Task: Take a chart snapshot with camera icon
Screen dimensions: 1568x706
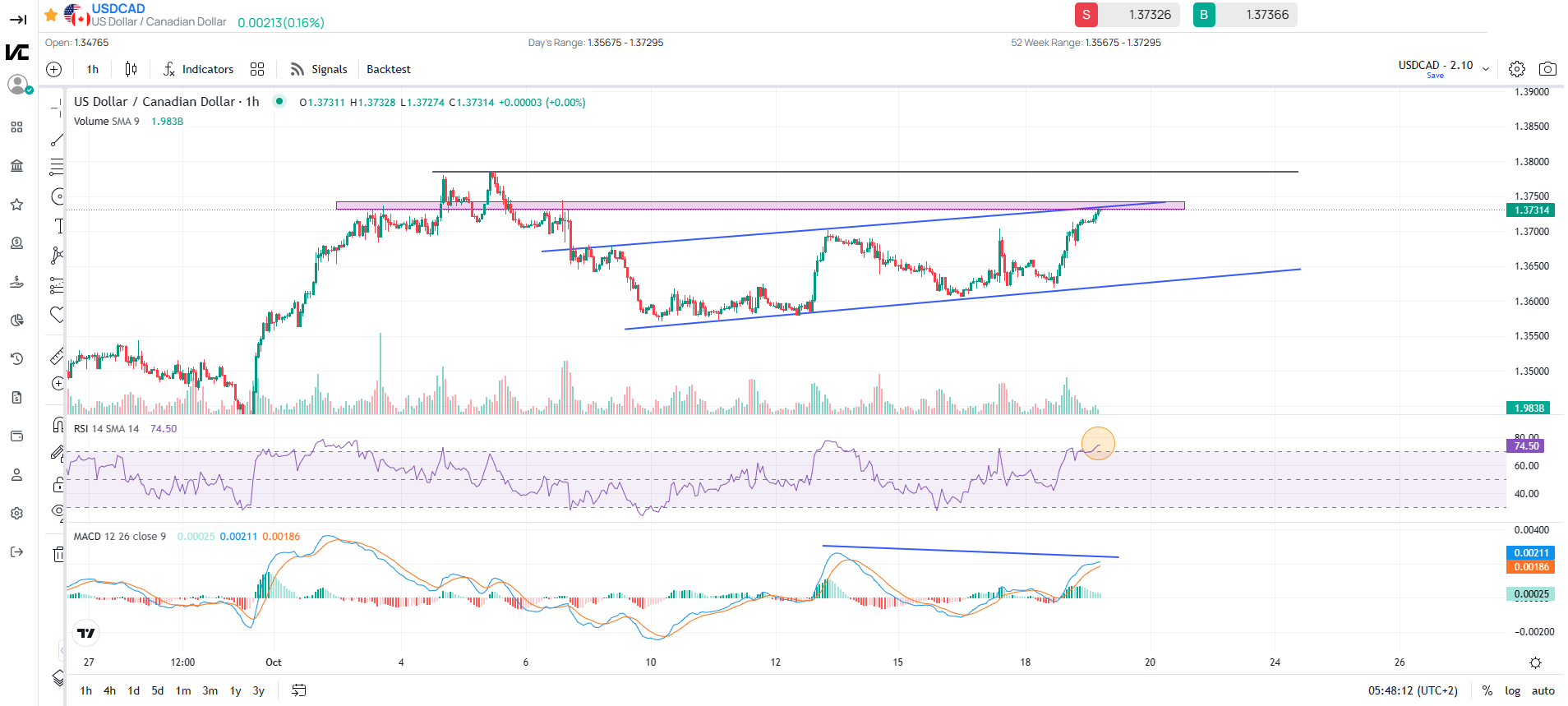Action: point(1547,69)
